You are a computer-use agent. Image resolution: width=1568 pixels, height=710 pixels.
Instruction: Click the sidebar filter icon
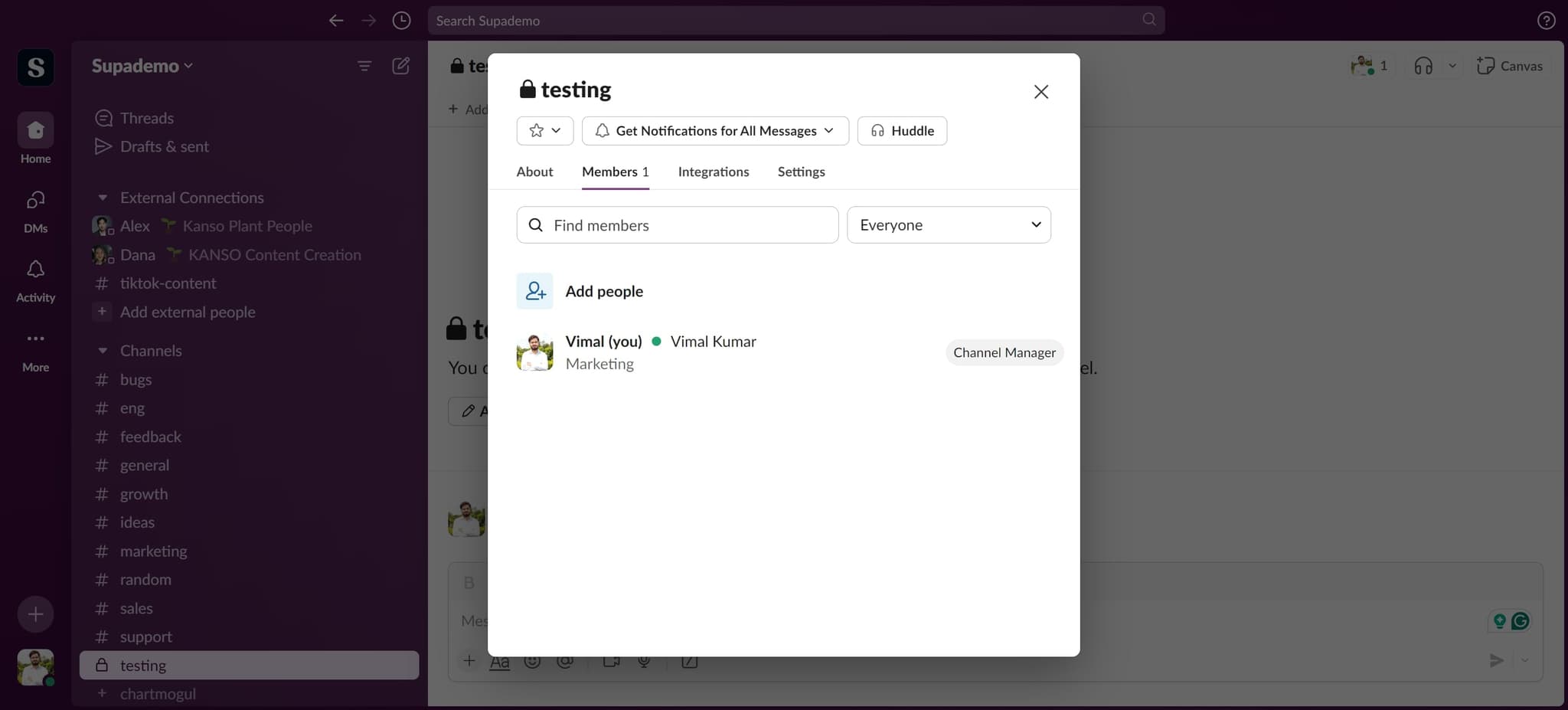tap(364, 66)
